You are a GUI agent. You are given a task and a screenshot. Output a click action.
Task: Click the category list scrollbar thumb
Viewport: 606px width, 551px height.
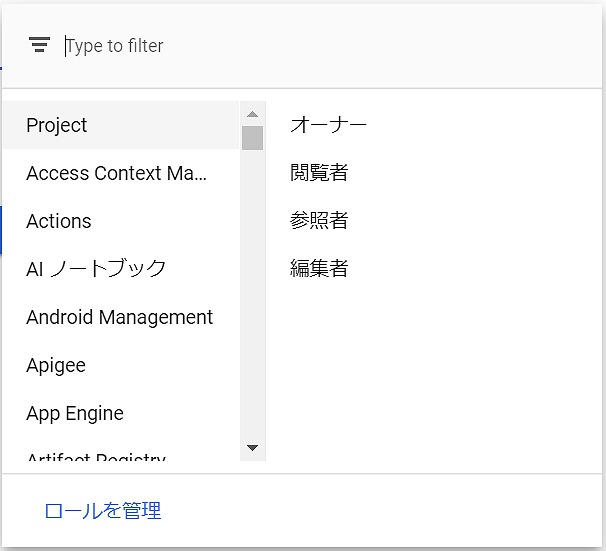pos(252,138)
